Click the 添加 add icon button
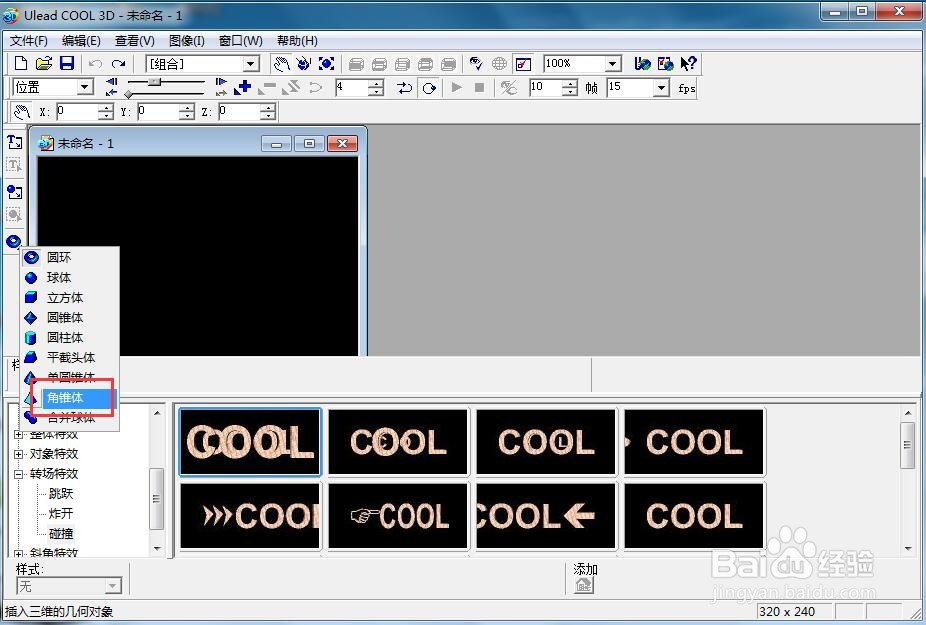Screen dimensions: 926x625 (x=583, y=585)
